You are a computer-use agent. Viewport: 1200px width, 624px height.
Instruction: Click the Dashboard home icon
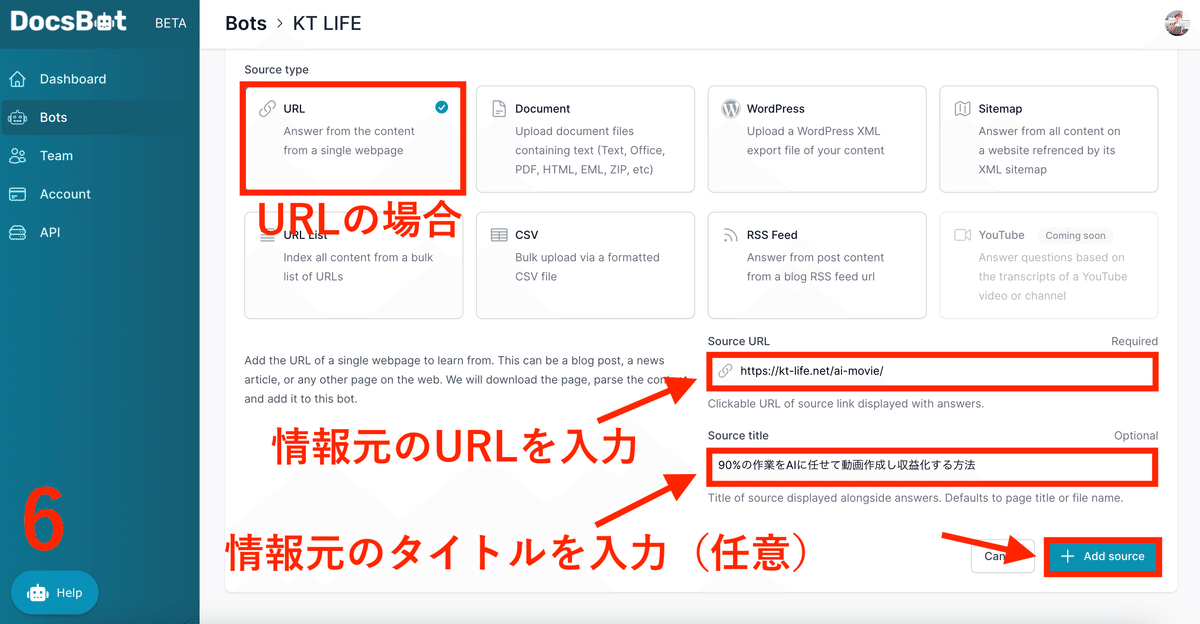coord(17,79)
